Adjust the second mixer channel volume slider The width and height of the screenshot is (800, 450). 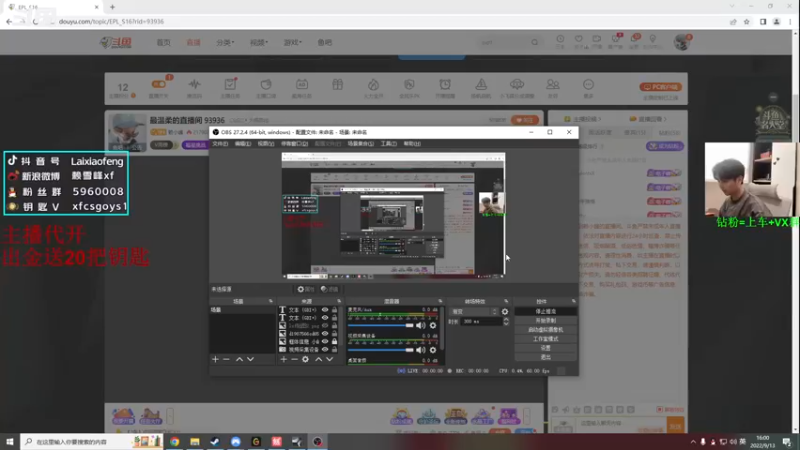381,350
